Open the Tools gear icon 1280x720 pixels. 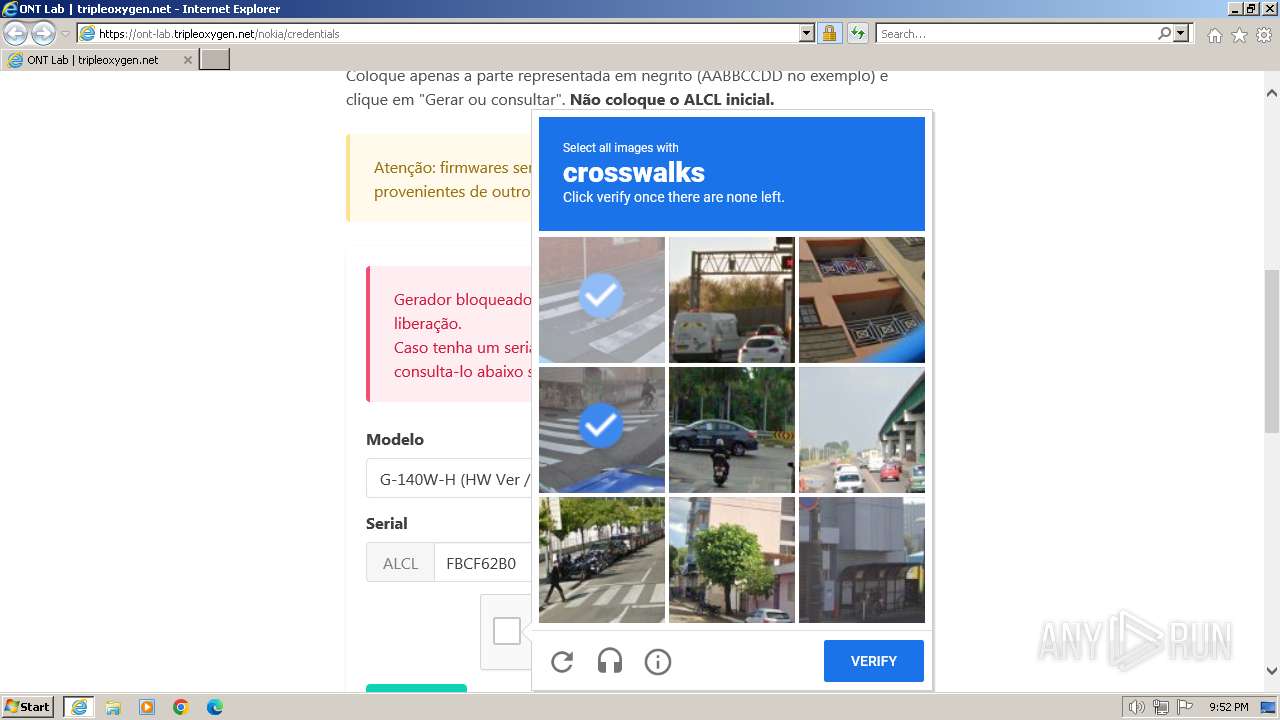[x=1264, y=35]
